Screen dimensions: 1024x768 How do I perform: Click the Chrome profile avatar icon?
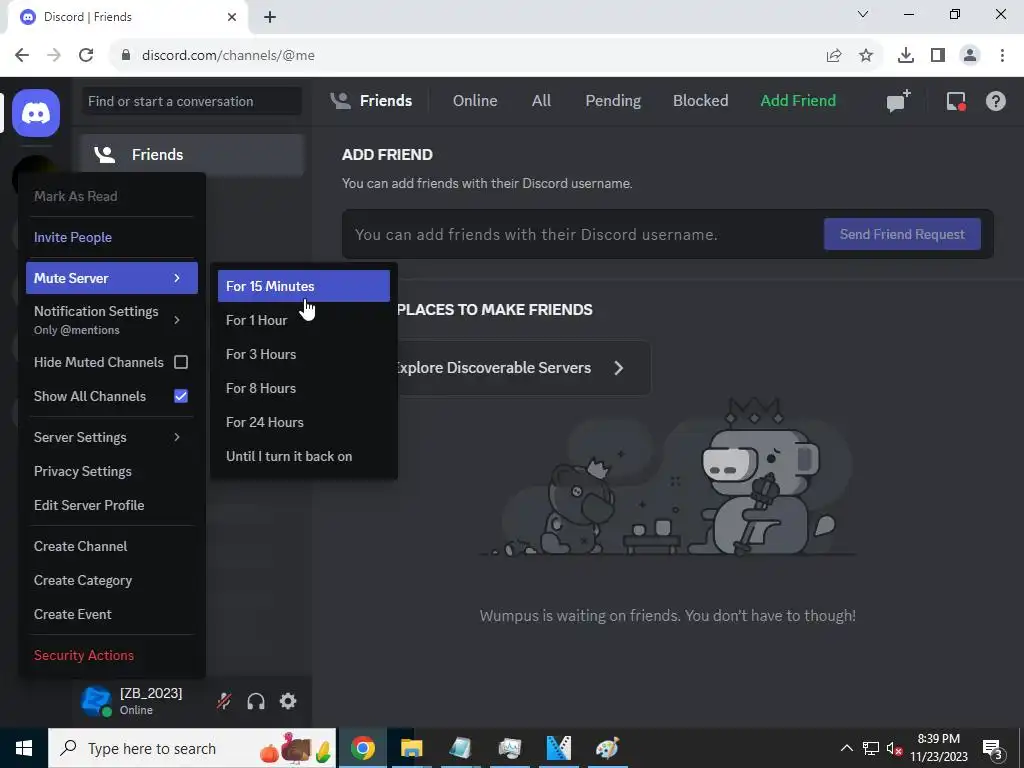coord(970,56)
